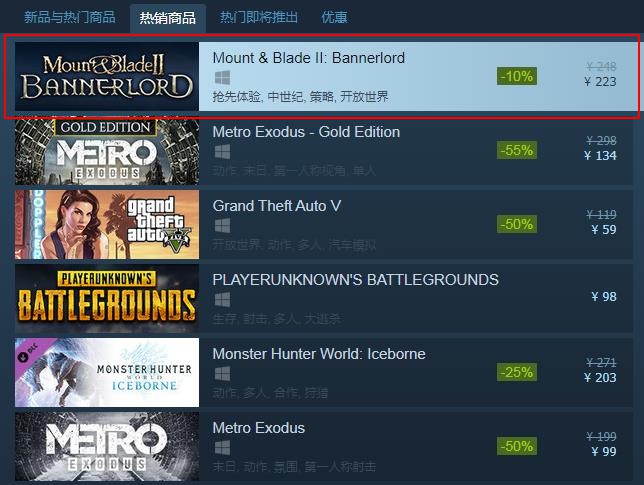Click the -55% discount badge
Screen dimensions: 644x485
click(x=517, y=150)
